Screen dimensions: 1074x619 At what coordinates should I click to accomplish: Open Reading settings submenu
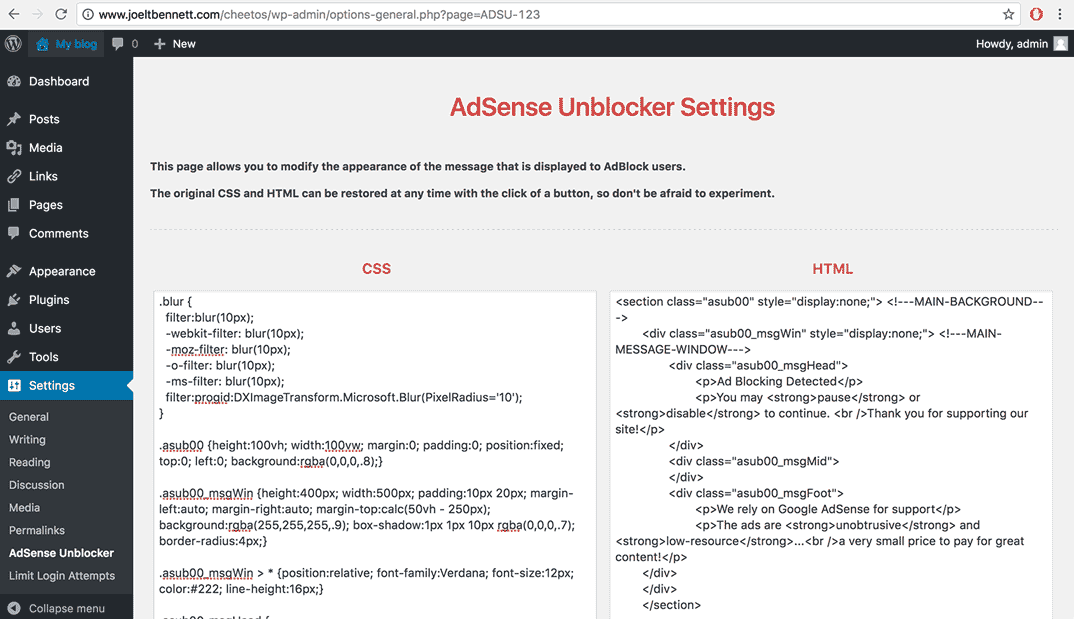tap(29, 462)
